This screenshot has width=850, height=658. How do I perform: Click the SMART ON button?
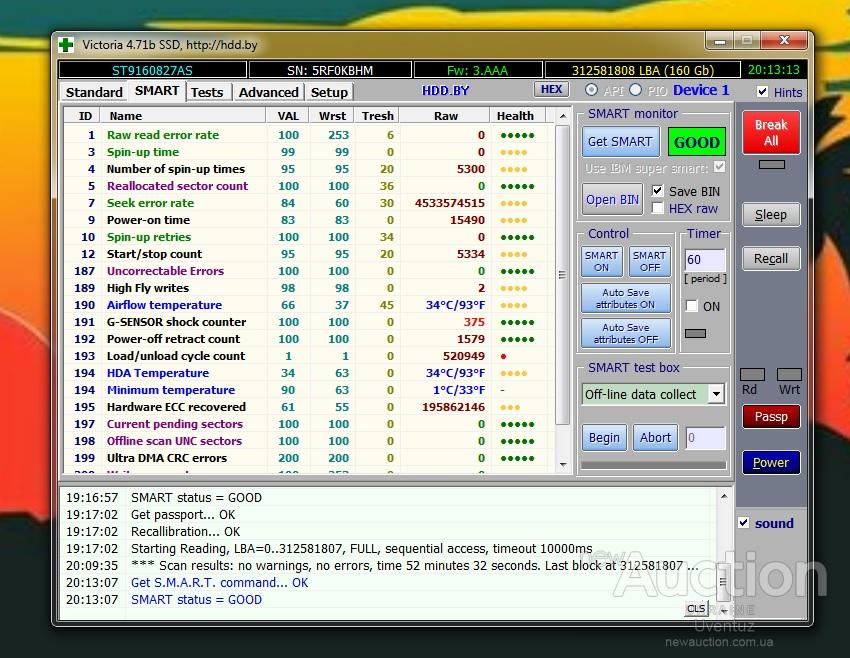(602, 261)
